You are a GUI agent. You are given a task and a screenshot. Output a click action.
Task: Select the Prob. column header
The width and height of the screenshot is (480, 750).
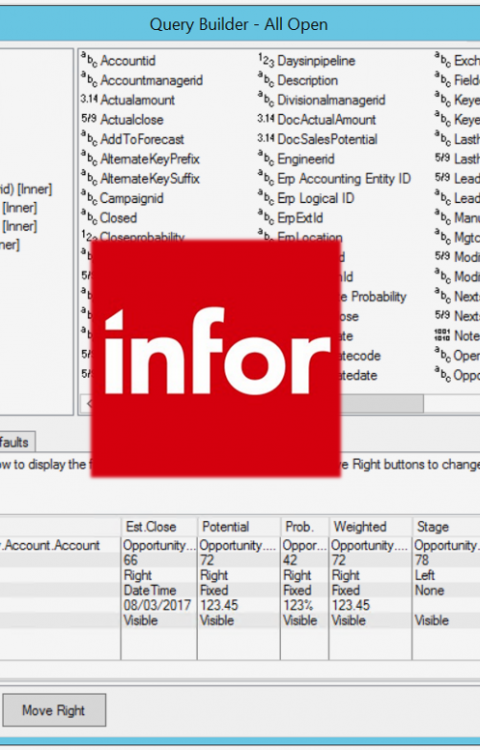click(x=305, y=527)
